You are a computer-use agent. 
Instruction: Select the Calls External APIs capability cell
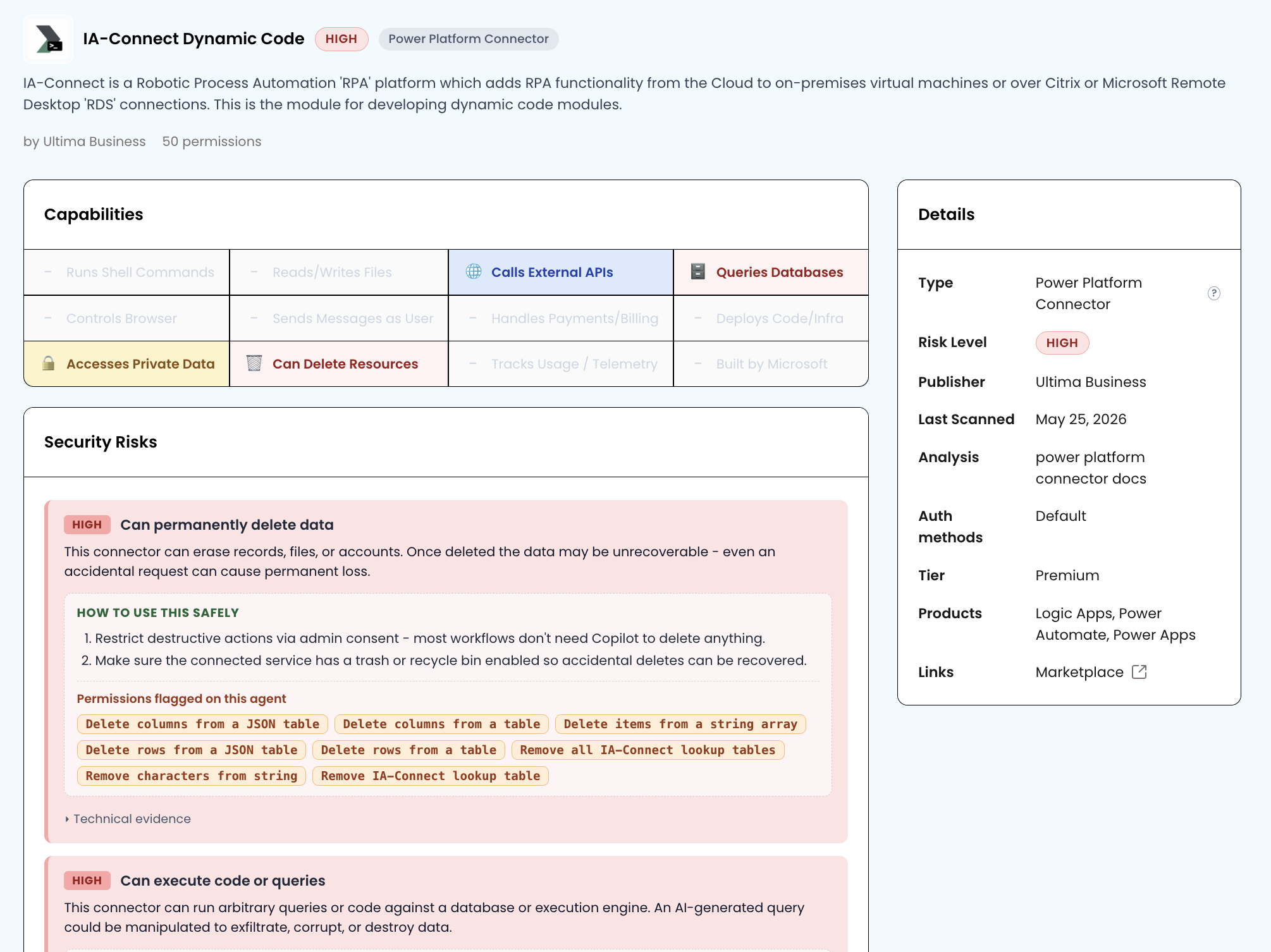561,272
